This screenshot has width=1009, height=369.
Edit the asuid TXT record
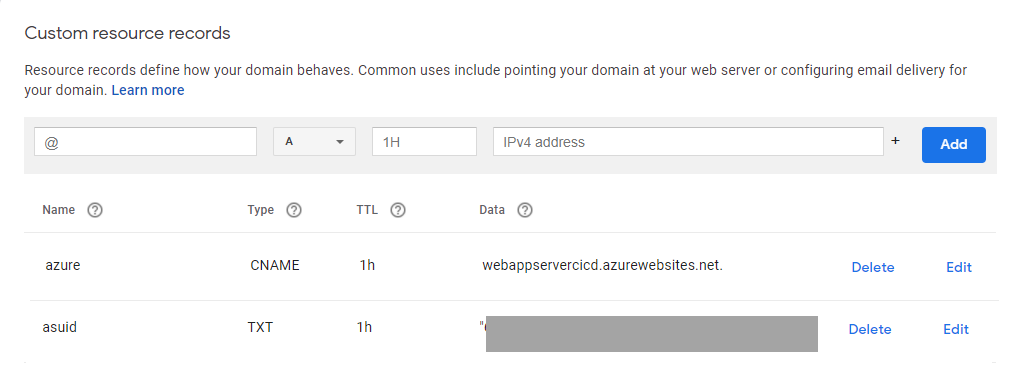(956, 329)
